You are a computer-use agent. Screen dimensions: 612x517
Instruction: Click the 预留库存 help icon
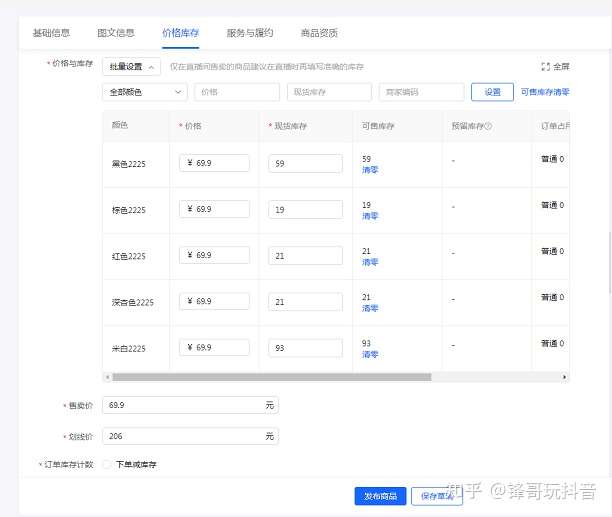[x=488, y=126]
